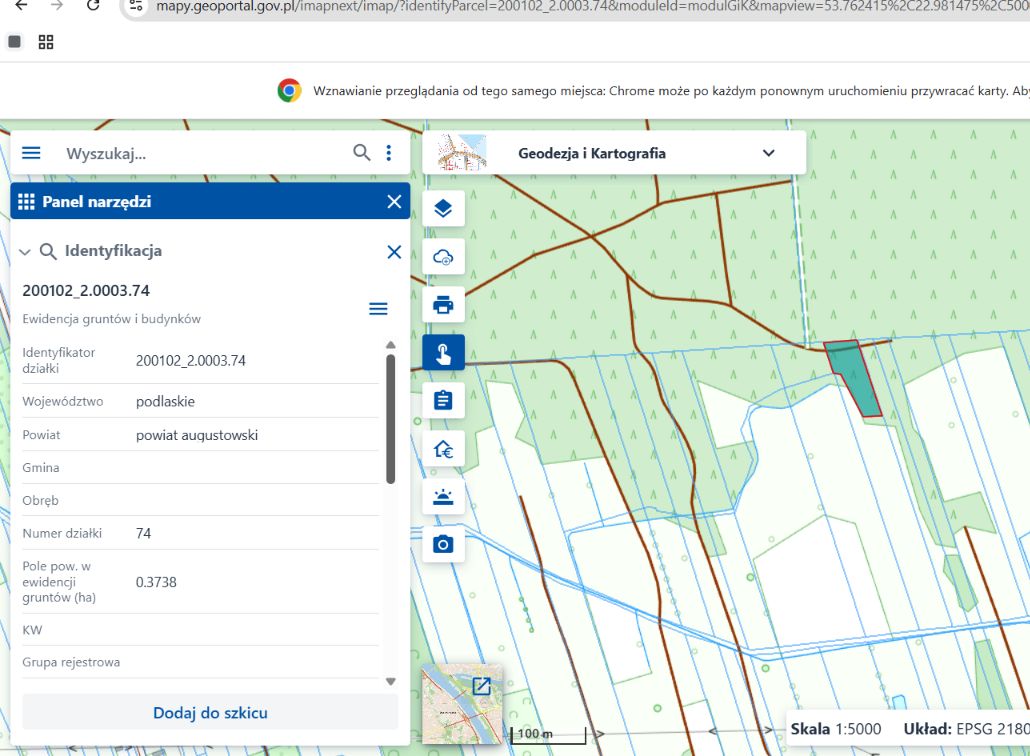The width and height of the screenshot is (1030, 756).
Task: Click the search magnifier icon
Action: point(361,152)
